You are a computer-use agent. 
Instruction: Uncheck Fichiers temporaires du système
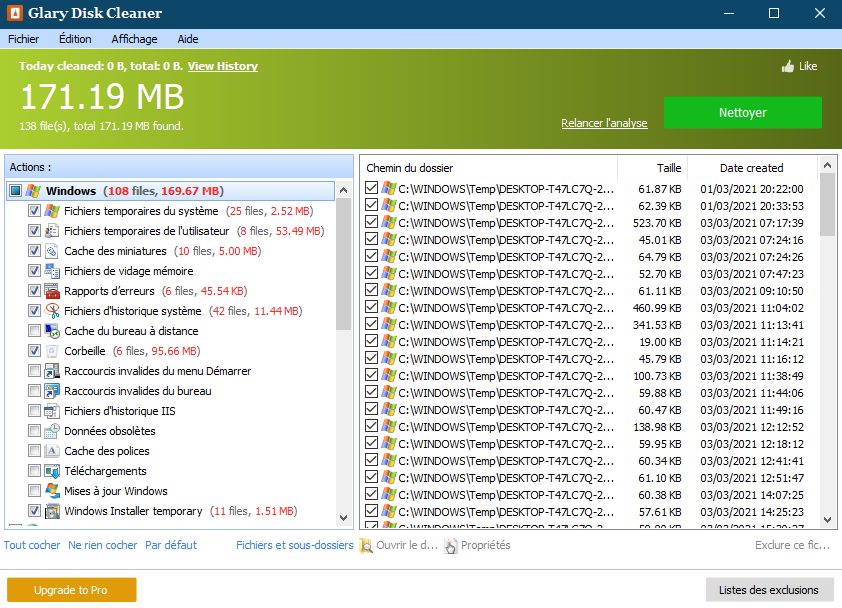(x=35, y=211)
